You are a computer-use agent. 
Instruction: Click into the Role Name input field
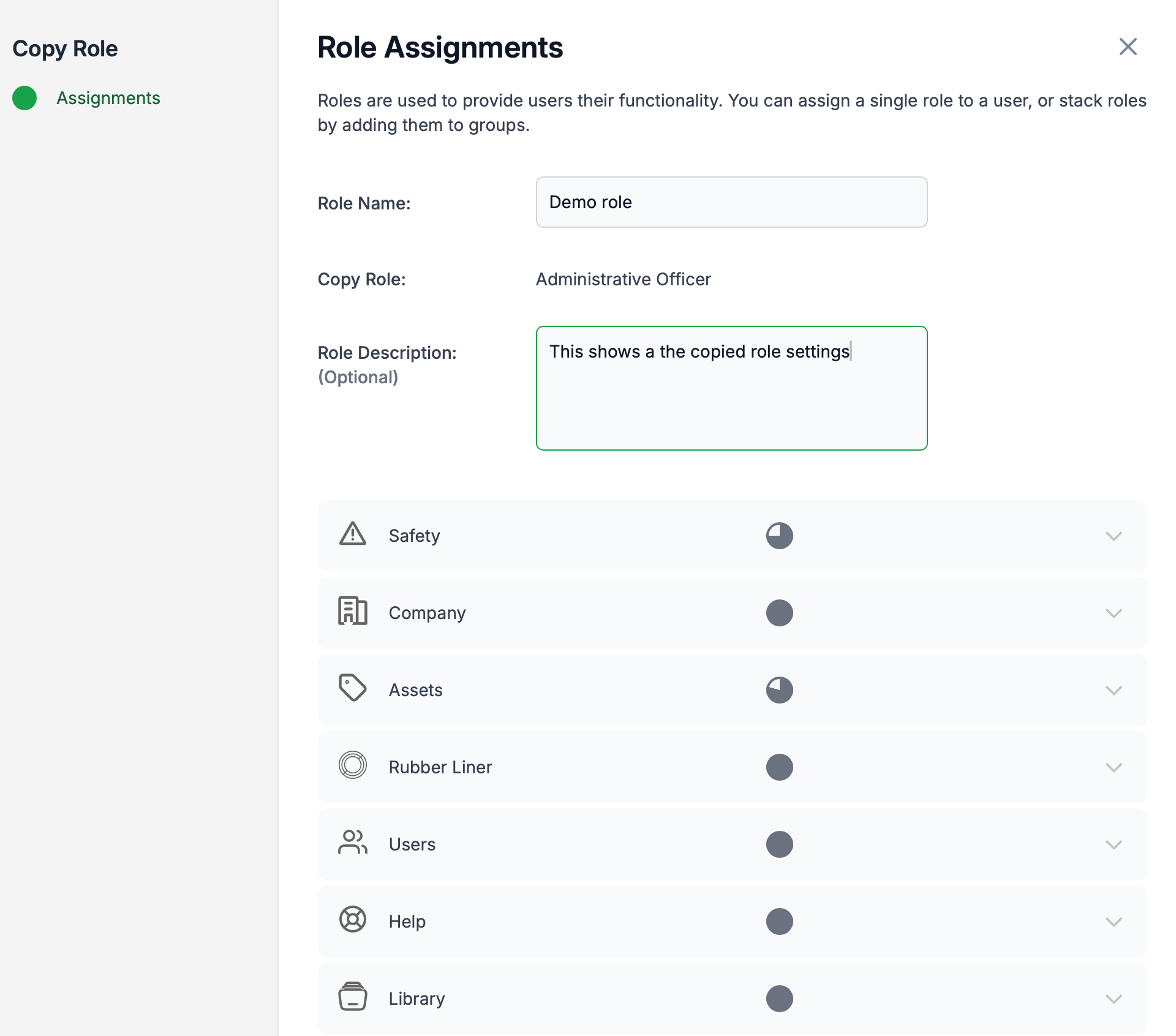pos(731,202)
